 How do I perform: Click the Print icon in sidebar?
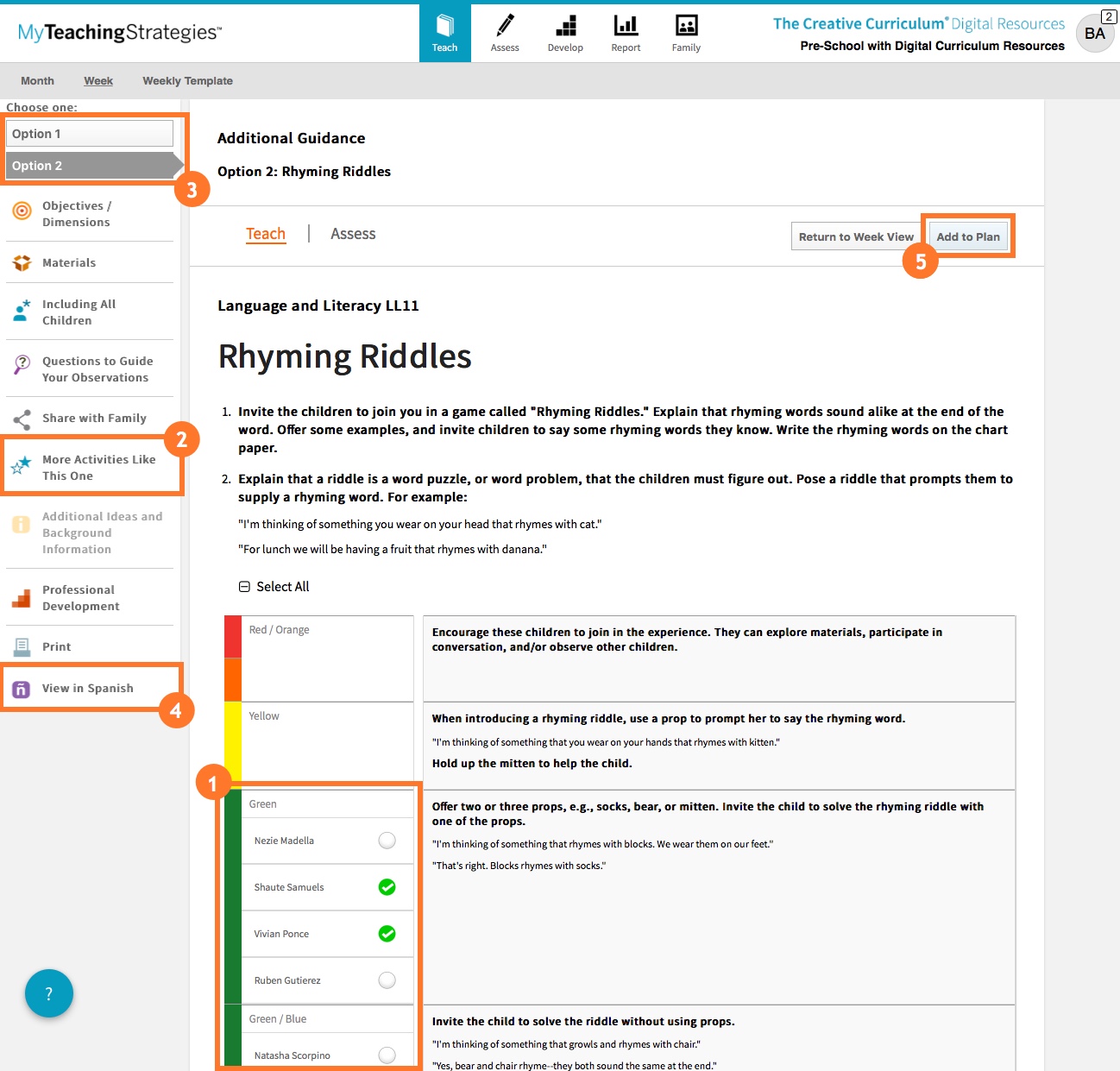click(x=22, y=647)
